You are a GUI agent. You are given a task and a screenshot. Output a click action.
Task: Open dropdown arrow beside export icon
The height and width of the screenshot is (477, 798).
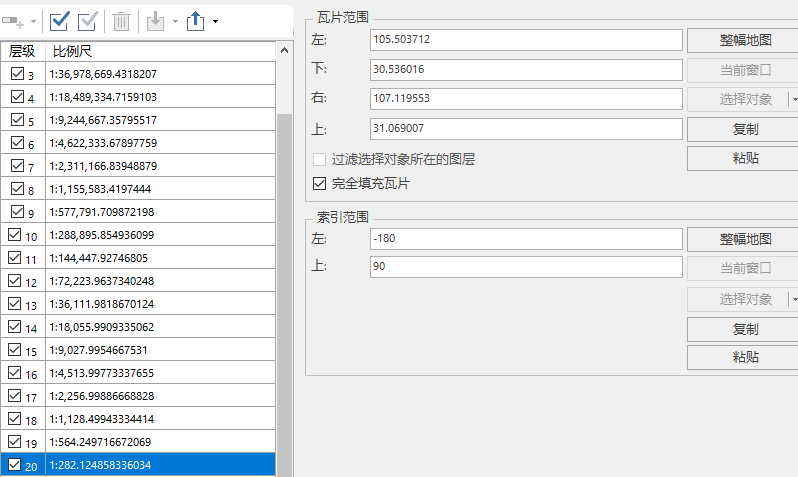click(x=215, y=21)
